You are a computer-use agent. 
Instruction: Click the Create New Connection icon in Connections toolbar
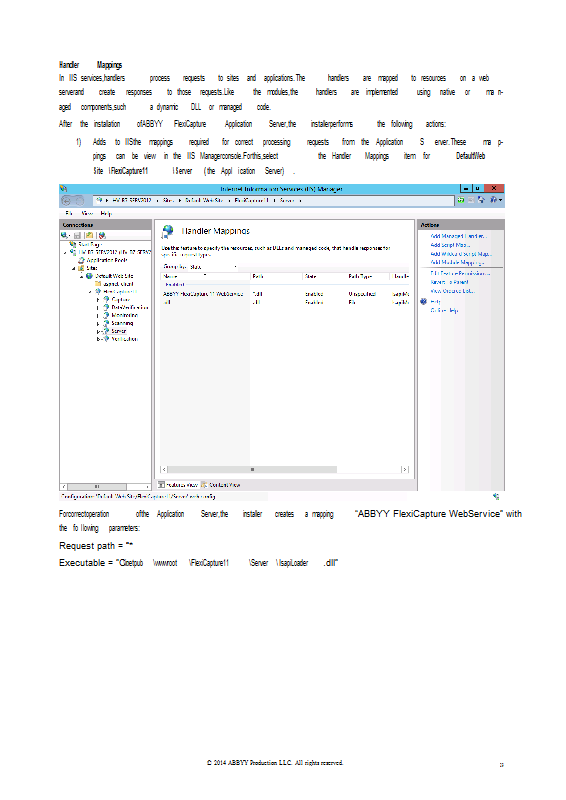[65, 235]
